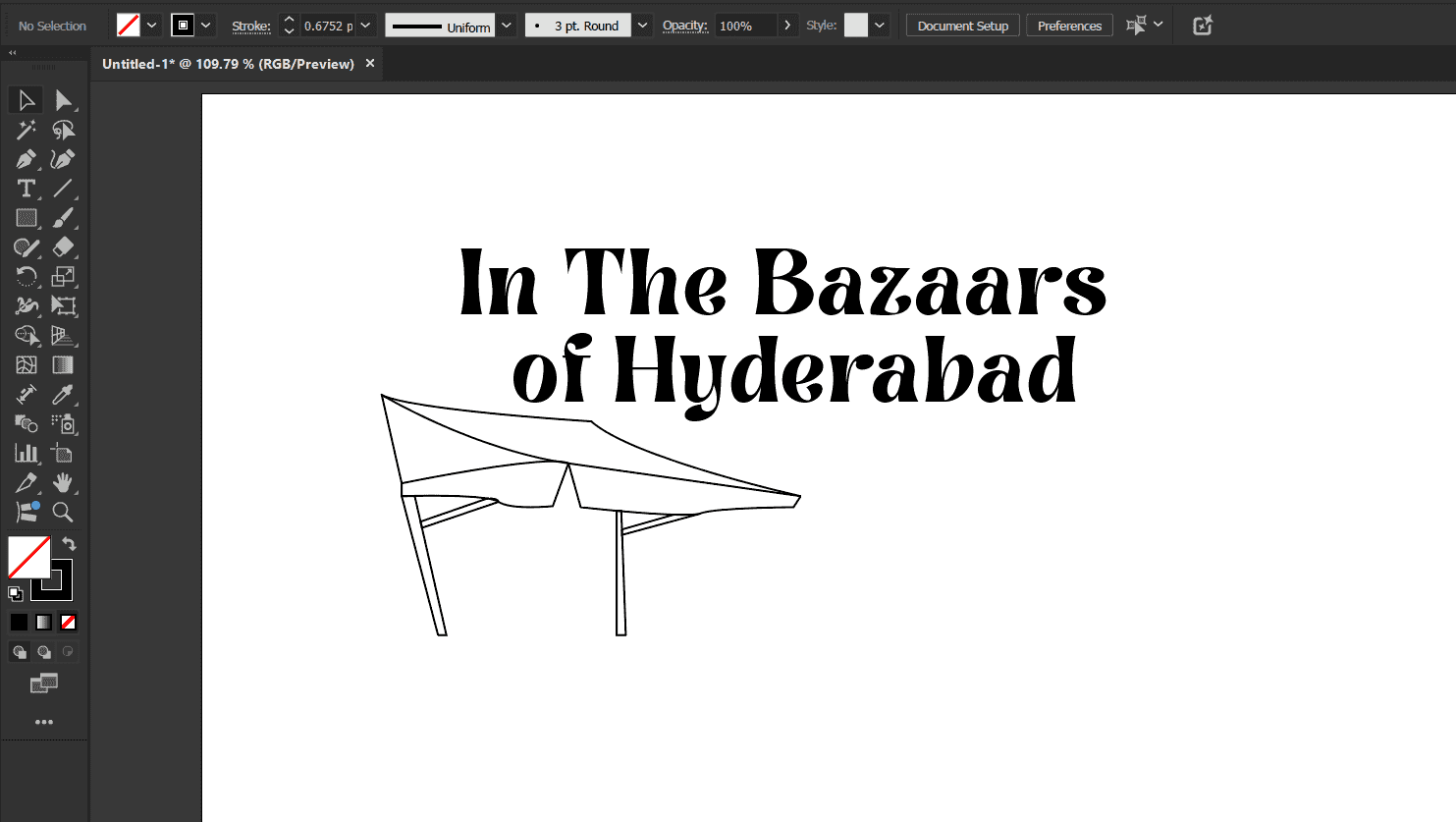Click stroke weight field 0.6752
The width and height of the screenshot is (1456, 822).
(328, 26)
